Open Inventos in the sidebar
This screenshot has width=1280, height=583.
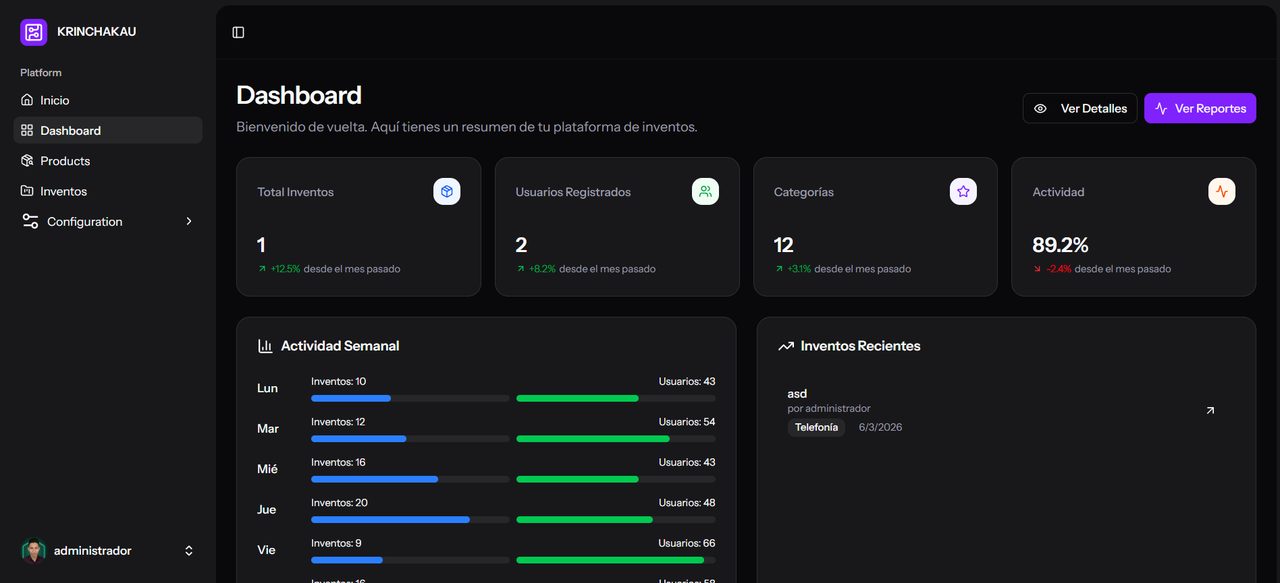pyautogui.click(x=108, y=191)
